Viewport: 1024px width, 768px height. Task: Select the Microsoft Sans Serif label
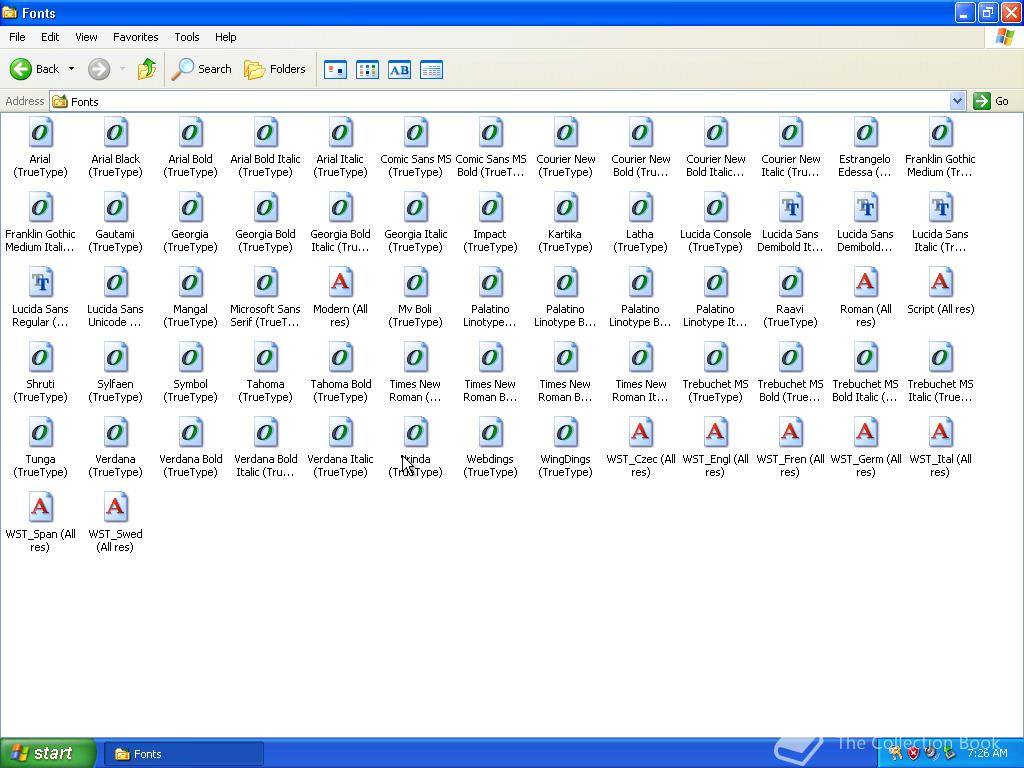point(265,315)
